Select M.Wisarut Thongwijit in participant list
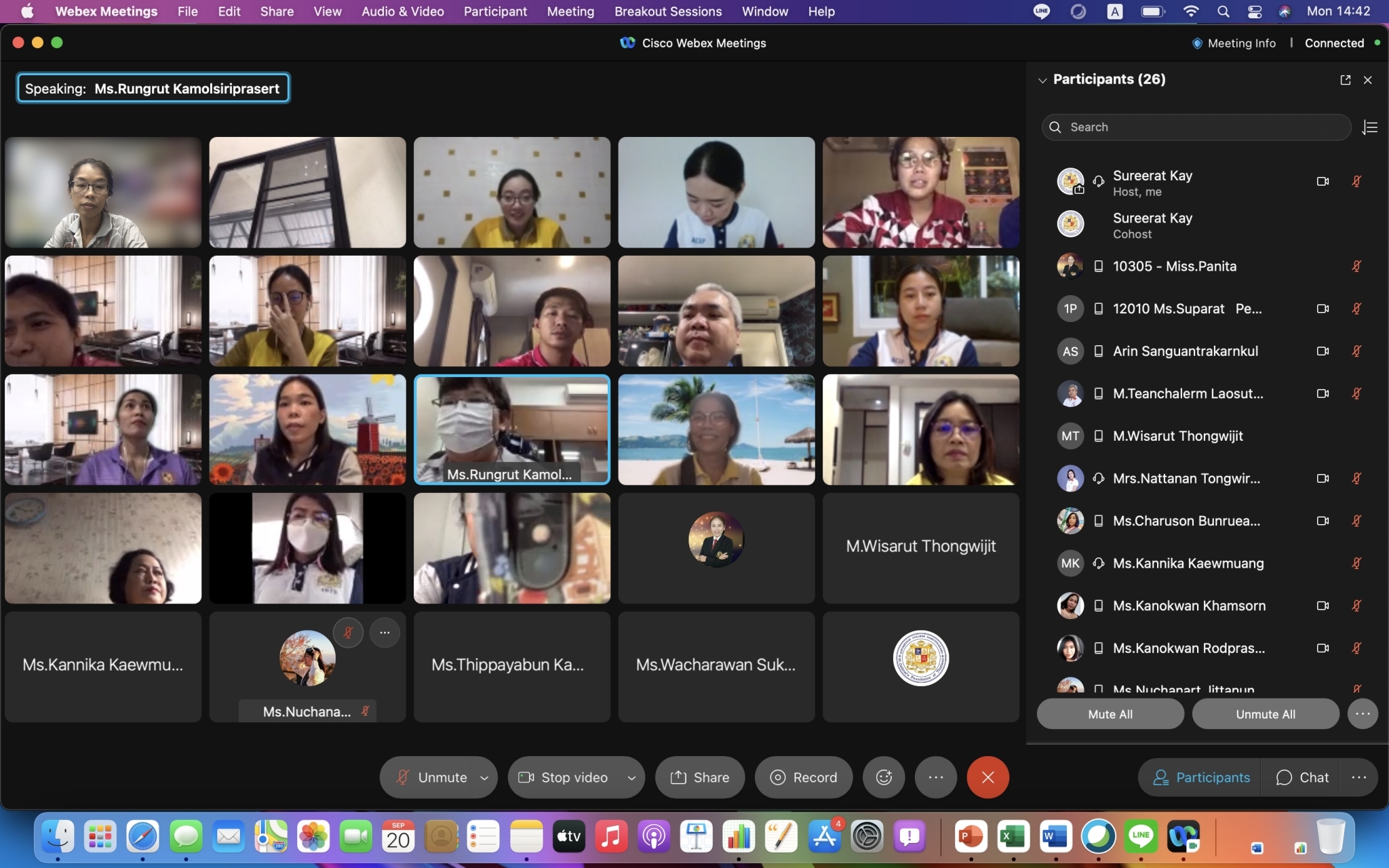This screenshot has width=1389, height=868. point(1207,436)
